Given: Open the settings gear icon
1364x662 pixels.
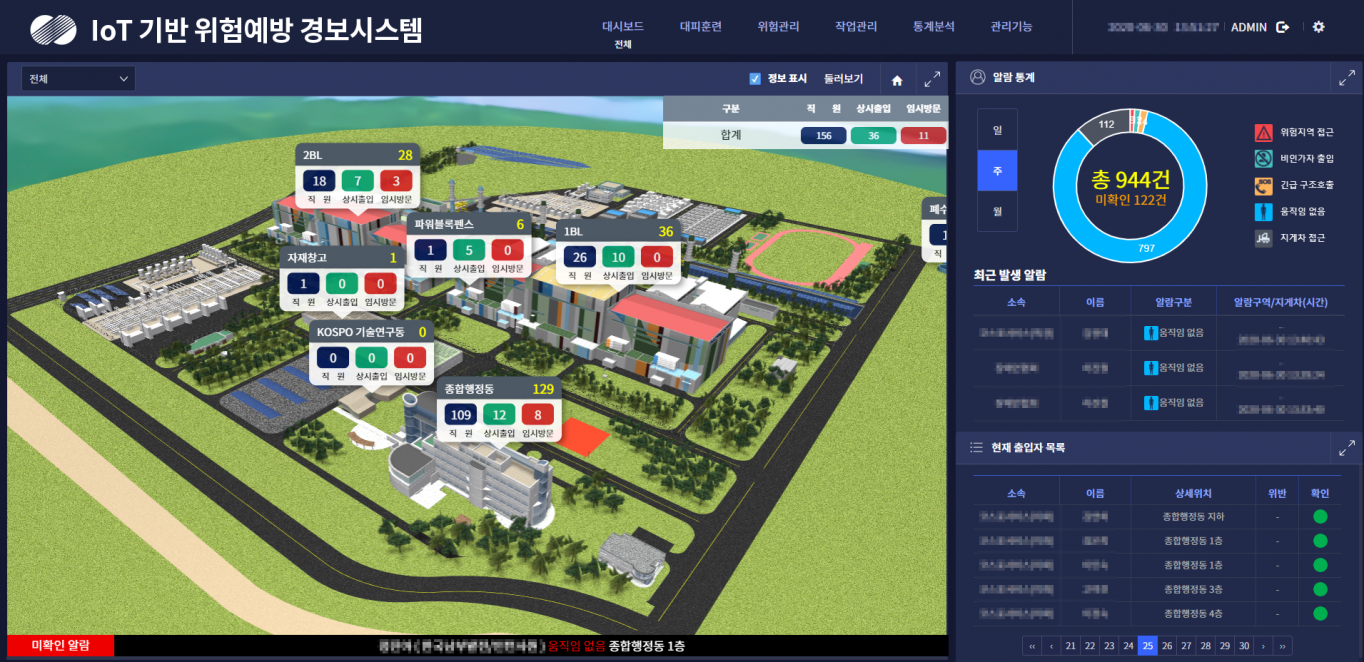Looking at the screenshot, I should (x=1318, y=27).
